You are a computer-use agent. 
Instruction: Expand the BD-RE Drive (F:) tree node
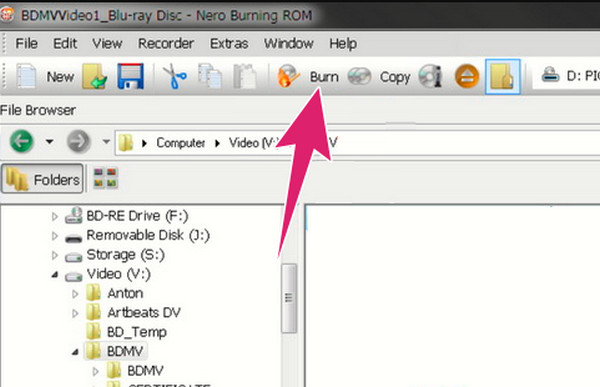tap(55, 216)
